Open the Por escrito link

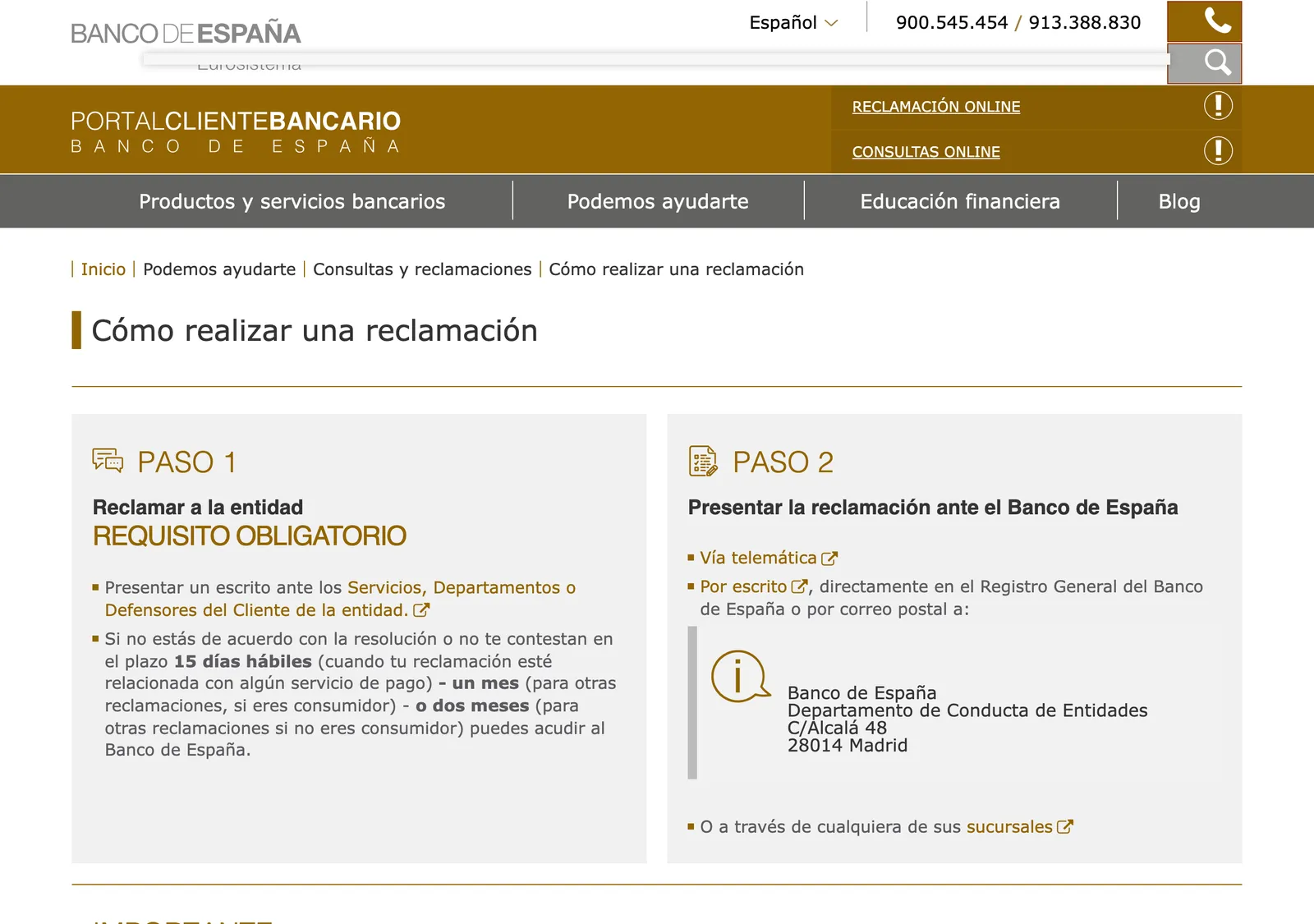tap(743, 586)
